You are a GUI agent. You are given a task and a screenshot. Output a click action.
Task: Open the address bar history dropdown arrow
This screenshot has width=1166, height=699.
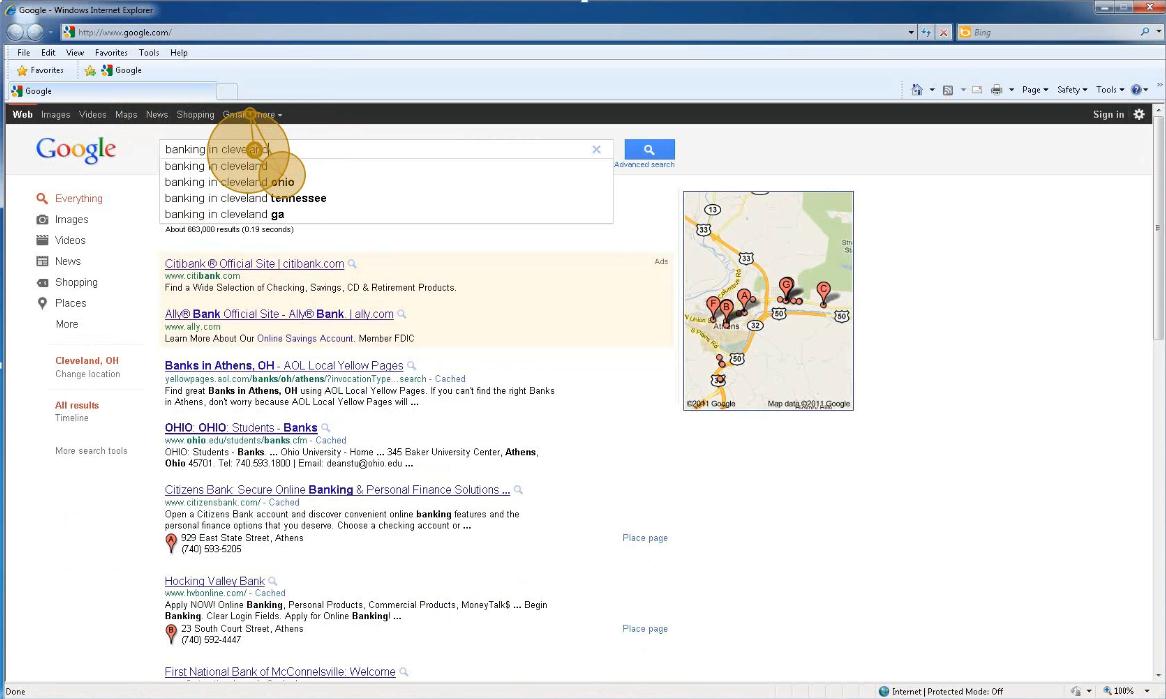click(911, 32)
